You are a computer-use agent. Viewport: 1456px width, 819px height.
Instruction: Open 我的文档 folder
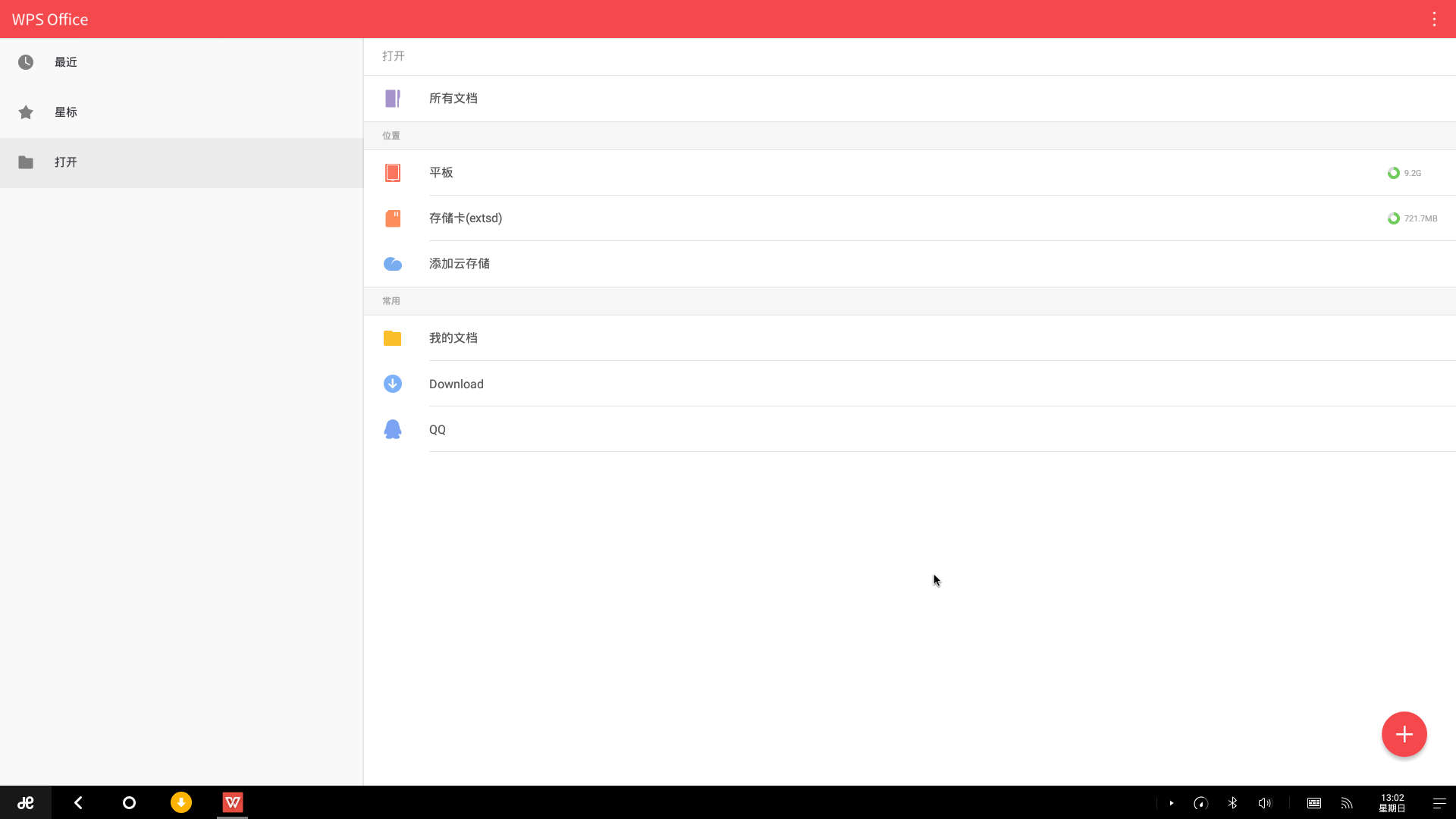(909, 338)
